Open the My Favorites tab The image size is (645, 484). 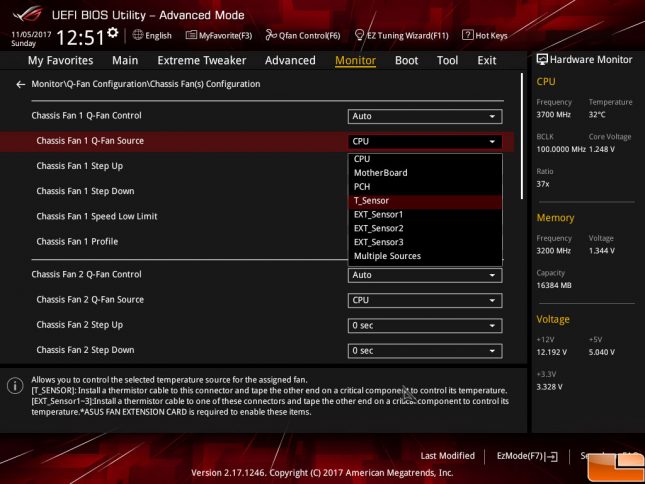[60, 60]
